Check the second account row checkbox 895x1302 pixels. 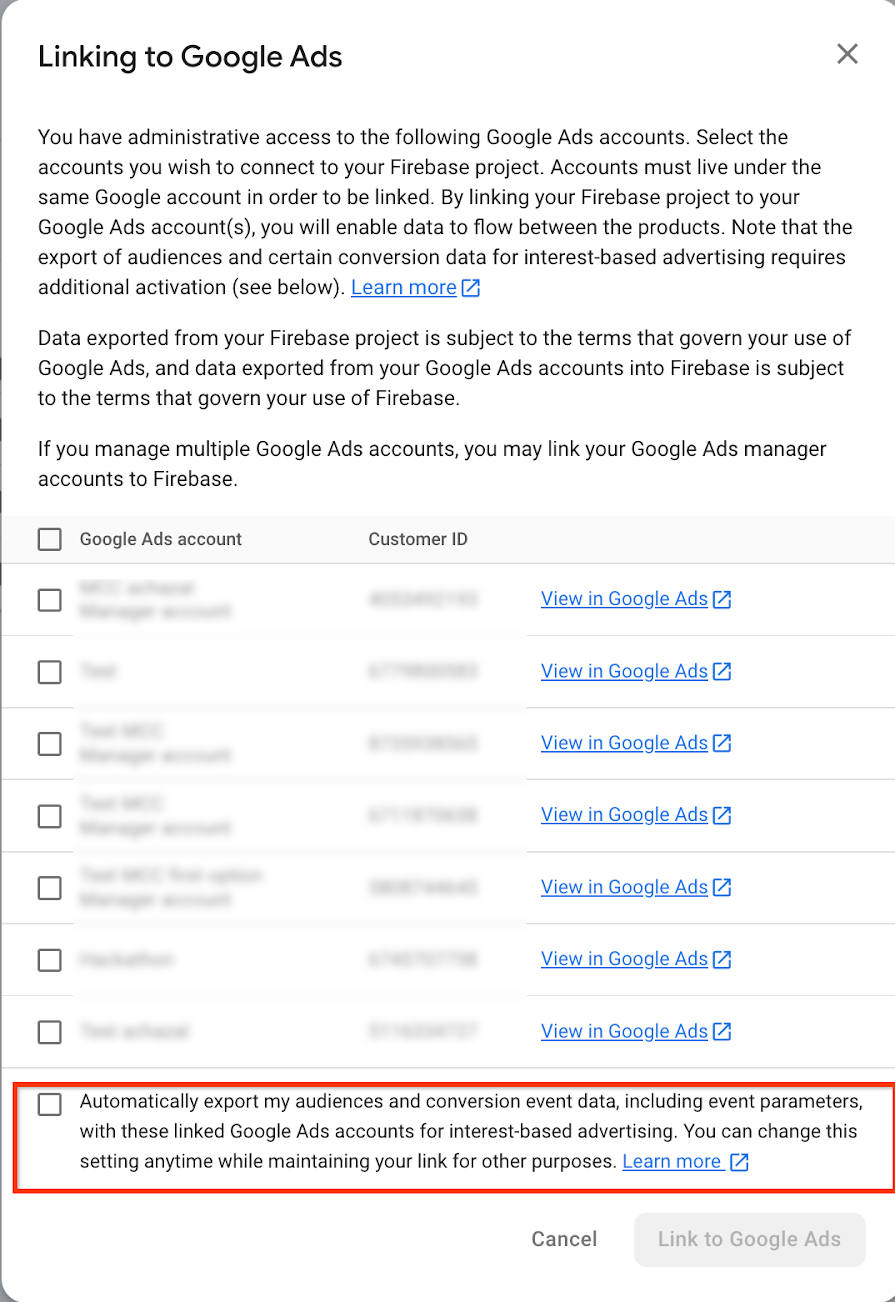point(49,672)
